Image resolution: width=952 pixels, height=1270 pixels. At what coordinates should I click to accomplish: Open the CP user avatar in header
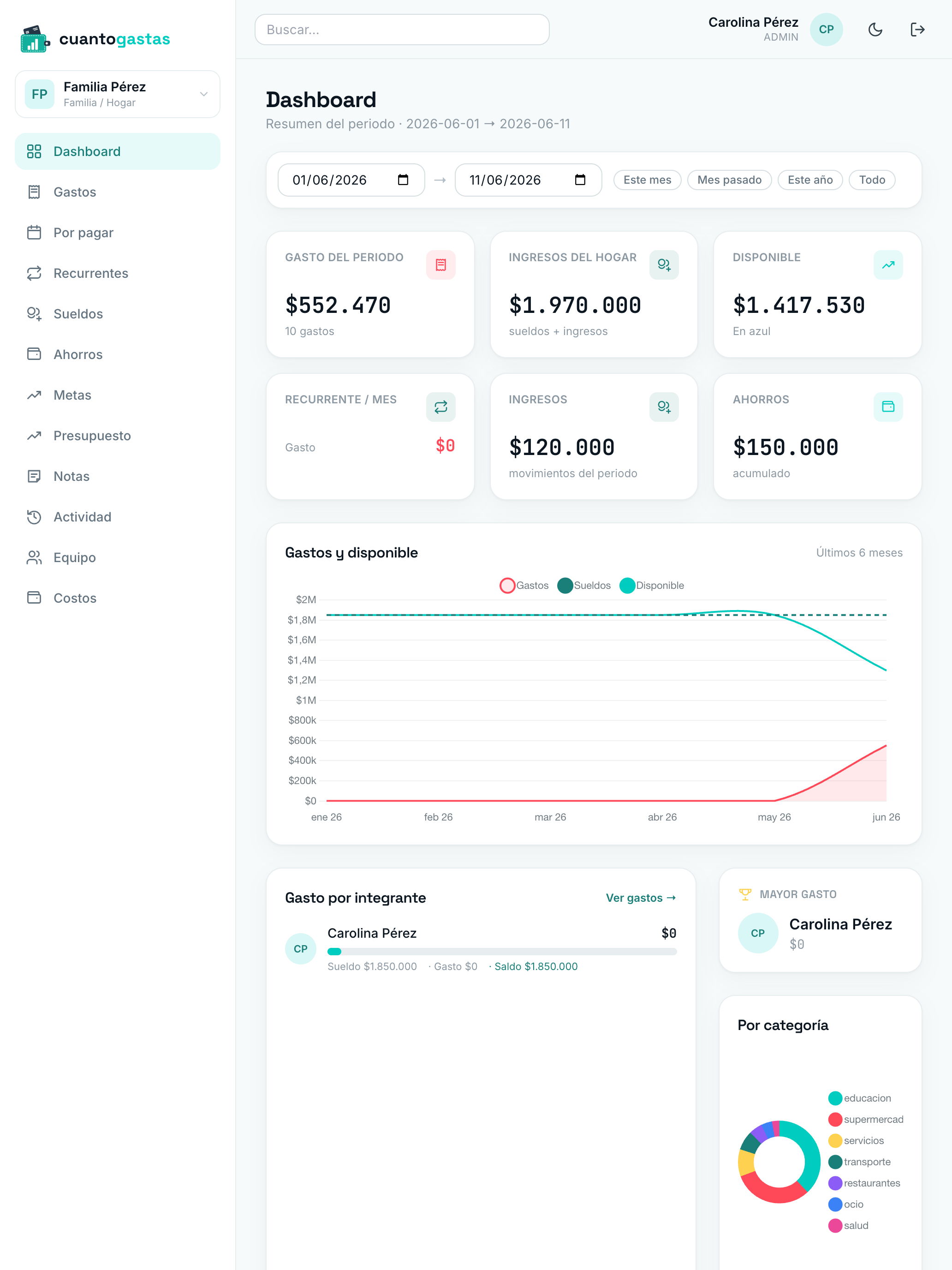(826, 29)
